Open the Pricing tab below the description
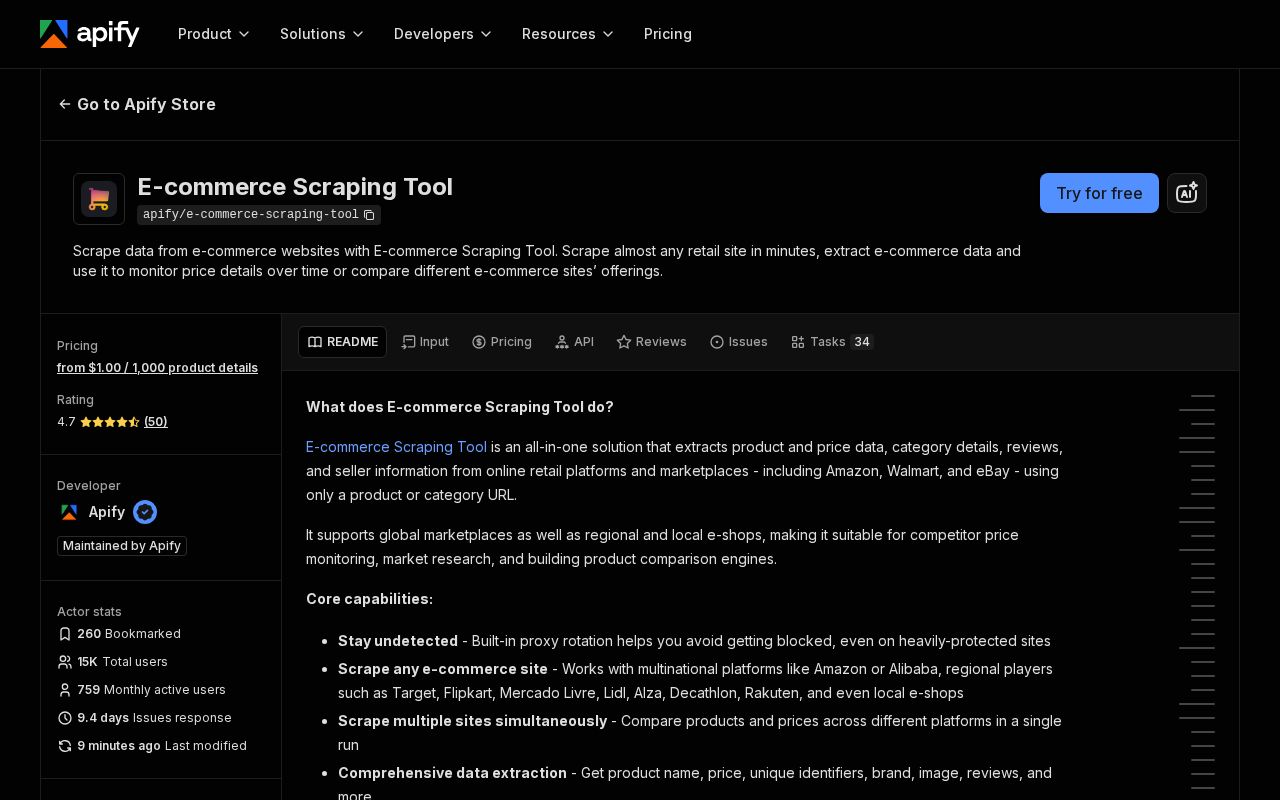This screenshot has height=800, width=1280. point(502,342)
